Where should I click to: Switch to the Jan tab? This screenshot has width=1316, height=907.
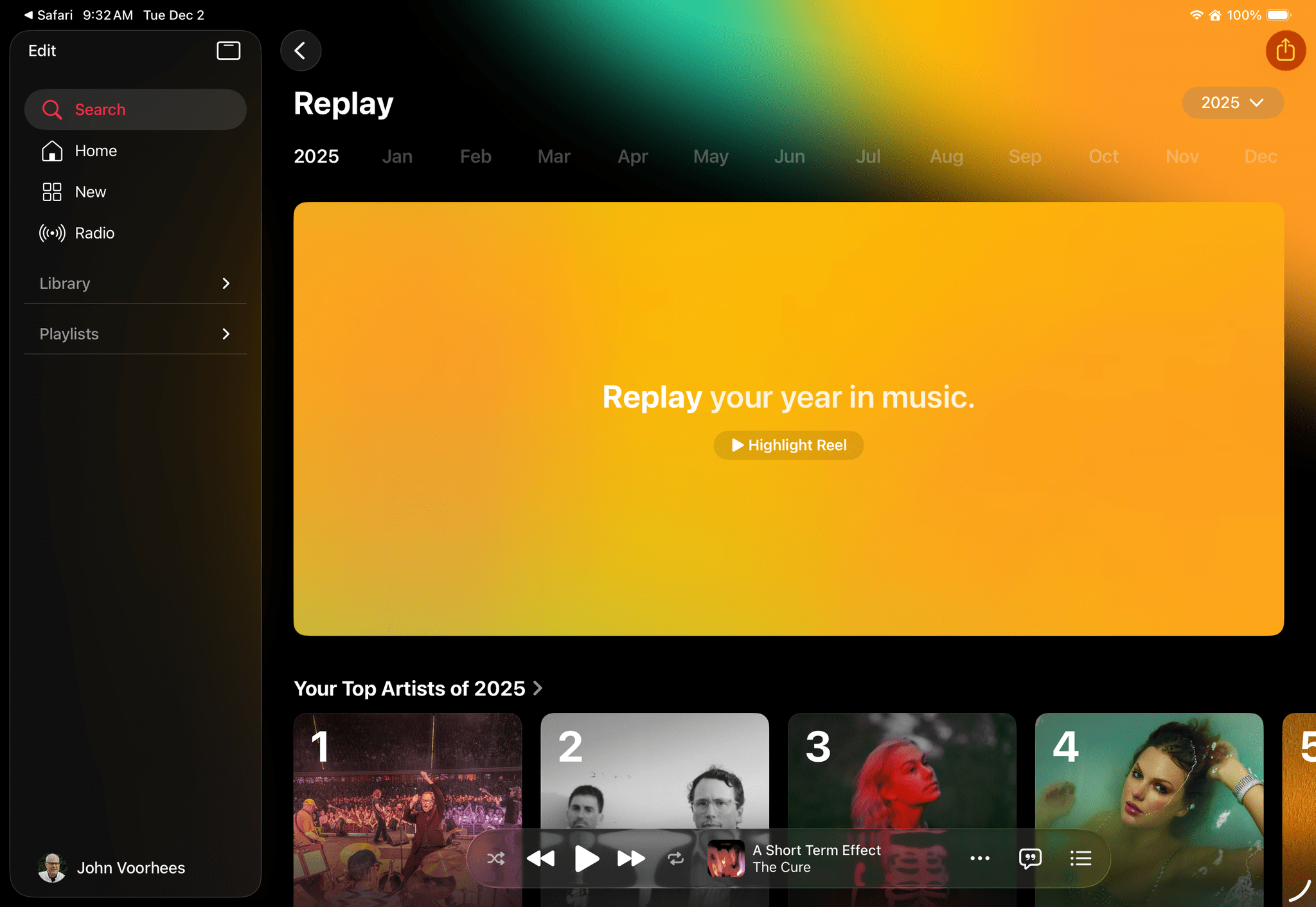point(396,156)
